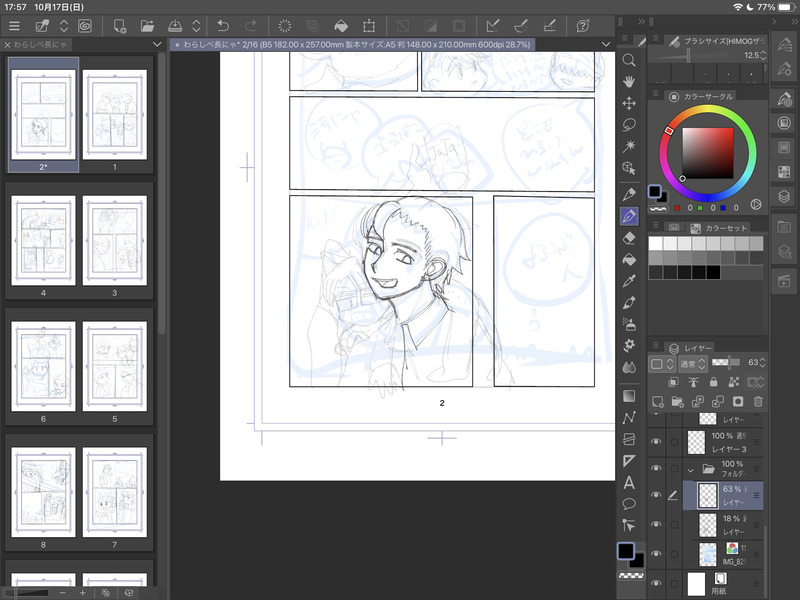Open the canvas tab list dropdown arrow
800x600 pixels.
[606, 44]
